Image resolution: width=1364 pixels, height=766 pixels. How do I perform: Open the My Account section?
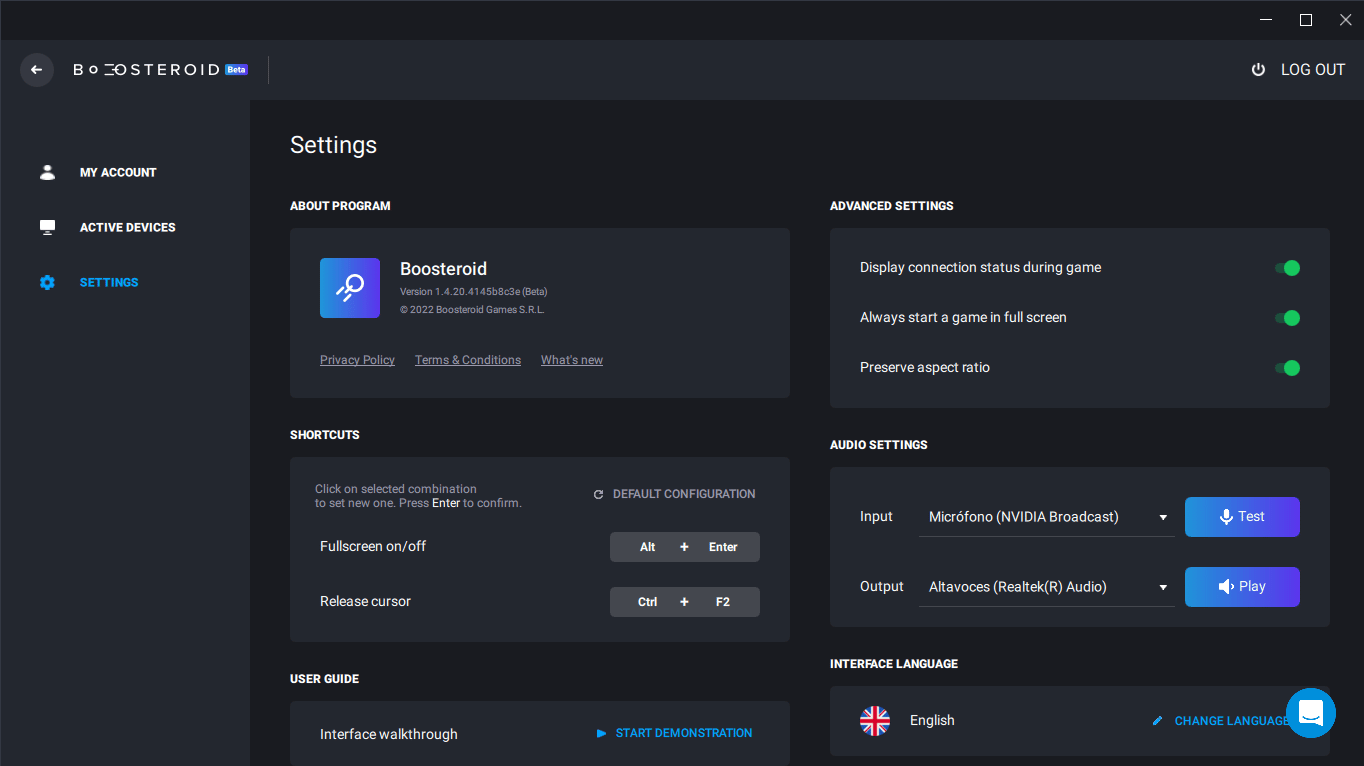click(118, 172)
